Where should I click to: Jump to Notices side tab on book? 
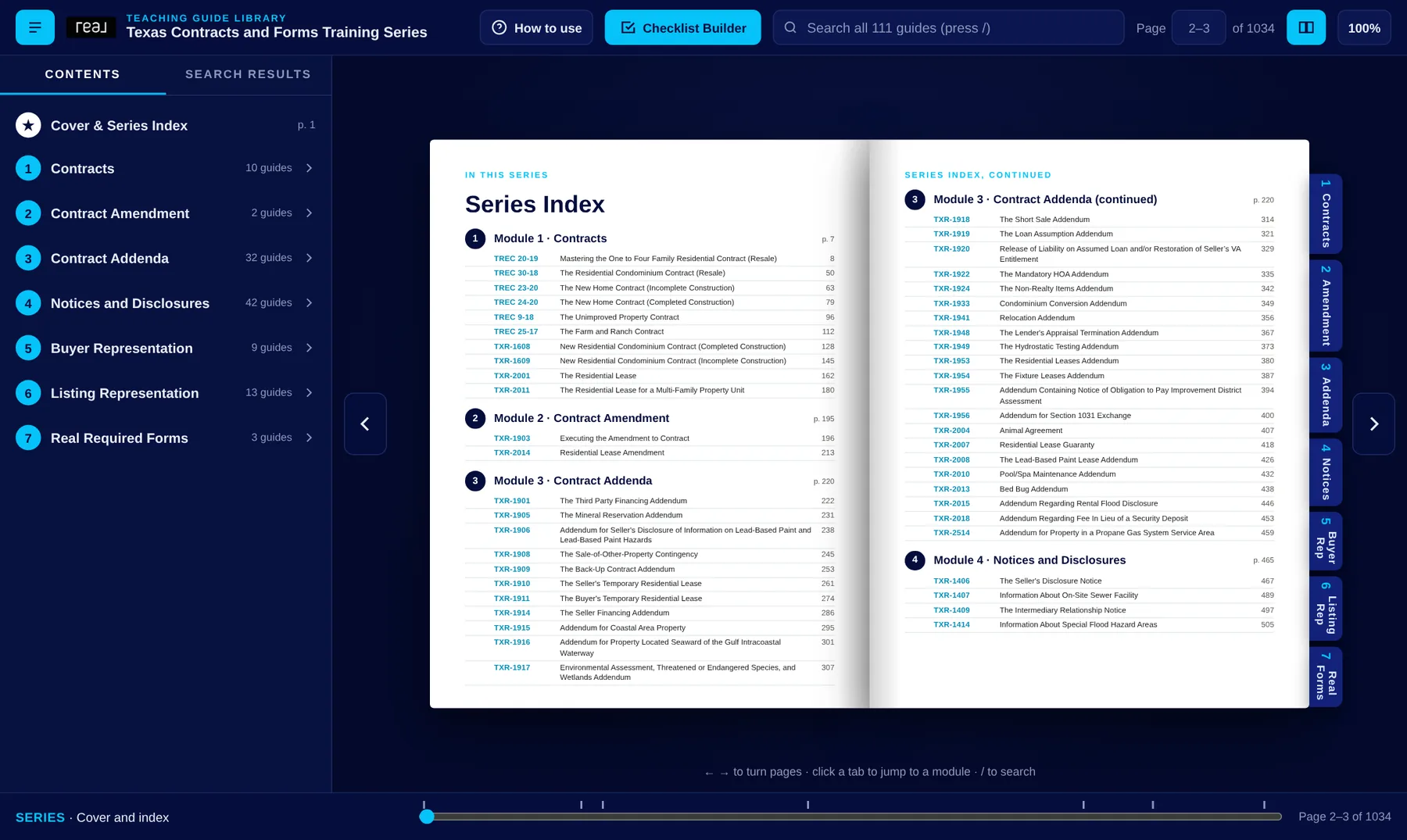tap(1326, 472)
